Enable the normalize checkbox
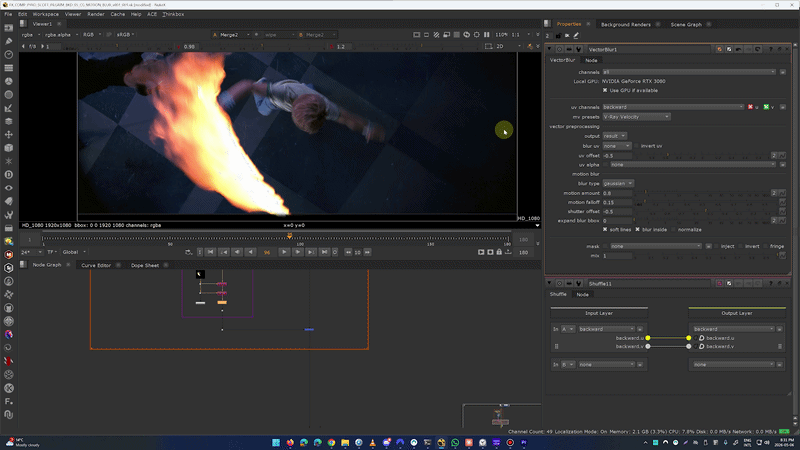 coord(674,230)
